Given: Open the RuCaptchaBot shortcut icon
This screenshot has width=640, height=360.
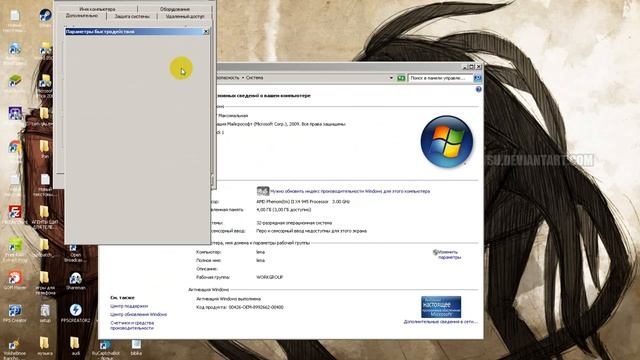Looking at the screenshot, I should coord(105,345).
